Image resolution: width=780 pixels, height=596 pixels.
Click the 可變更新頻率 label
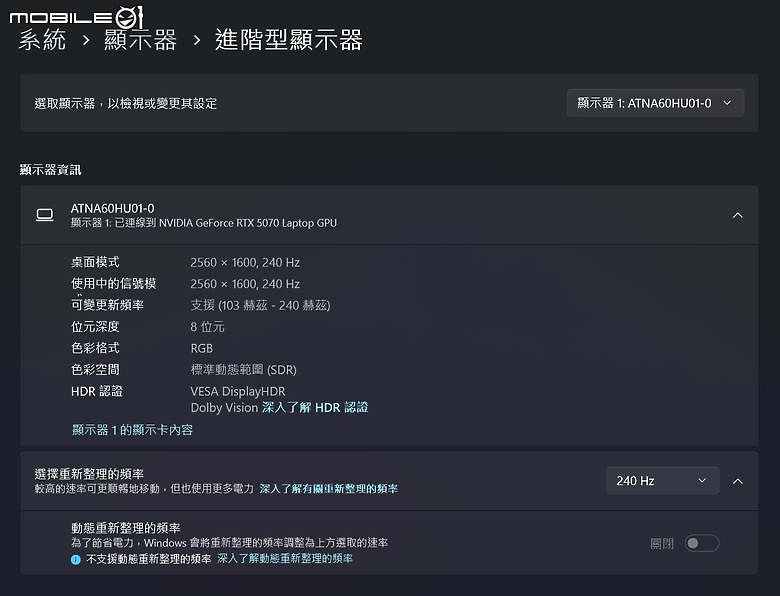(107, 305)
